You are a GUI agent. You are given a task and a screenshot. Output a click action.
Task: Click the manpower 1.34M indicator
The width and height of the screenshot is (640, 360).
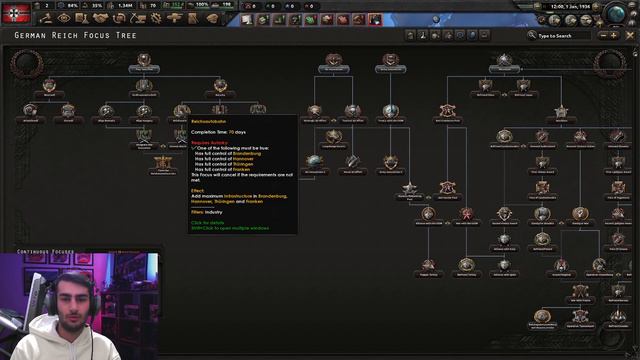[121, 5]
